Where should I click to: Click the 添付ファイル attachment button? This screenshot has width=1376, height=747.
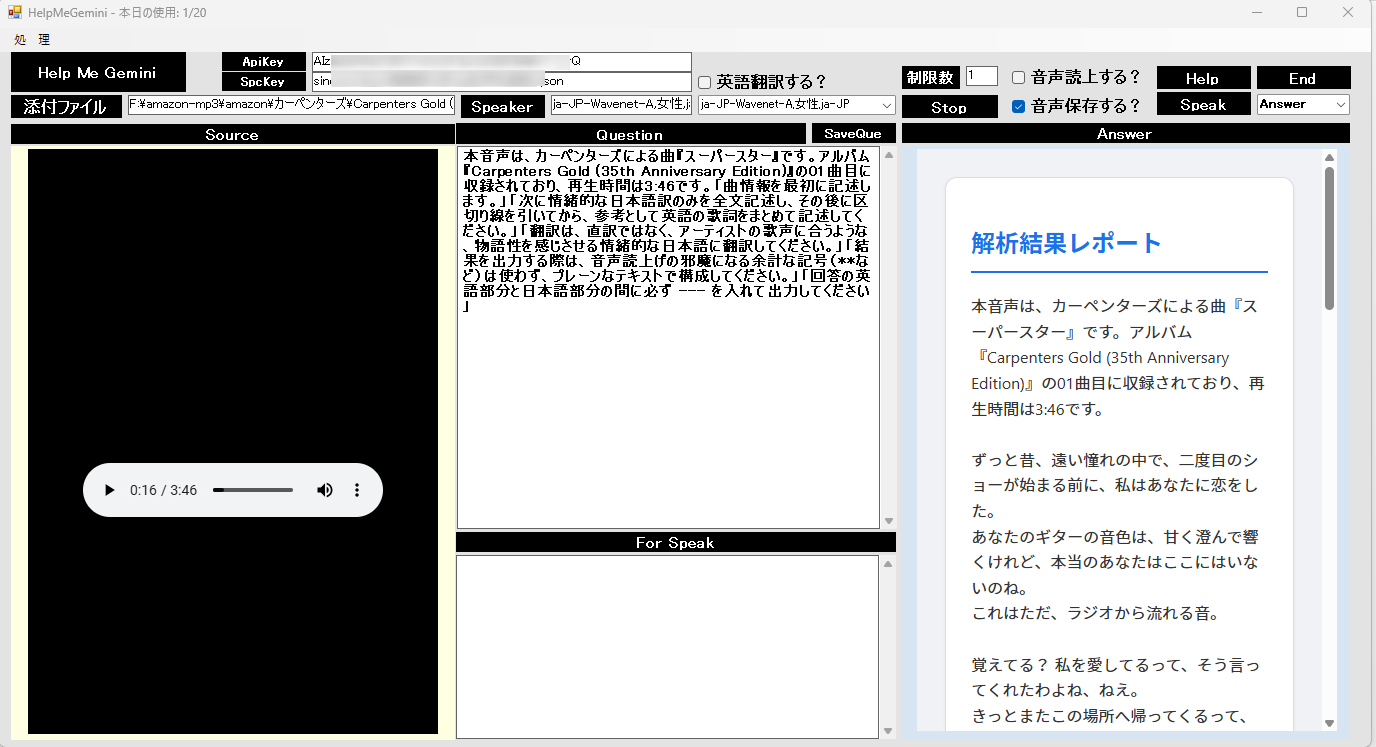click(65, 107)
